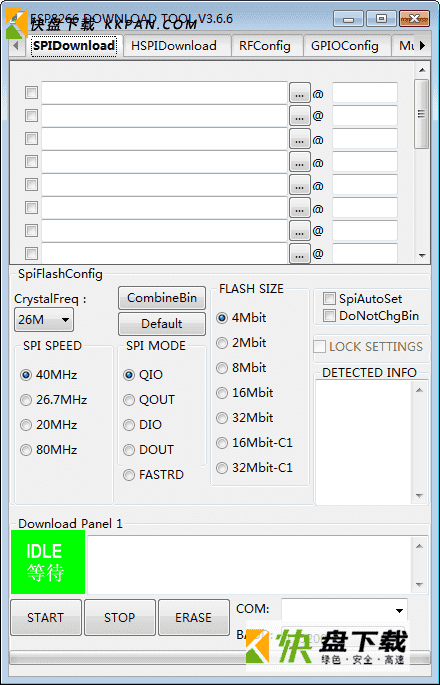
Task: Switch to the SPIDownload tab
Action: (x=74, y=46)
